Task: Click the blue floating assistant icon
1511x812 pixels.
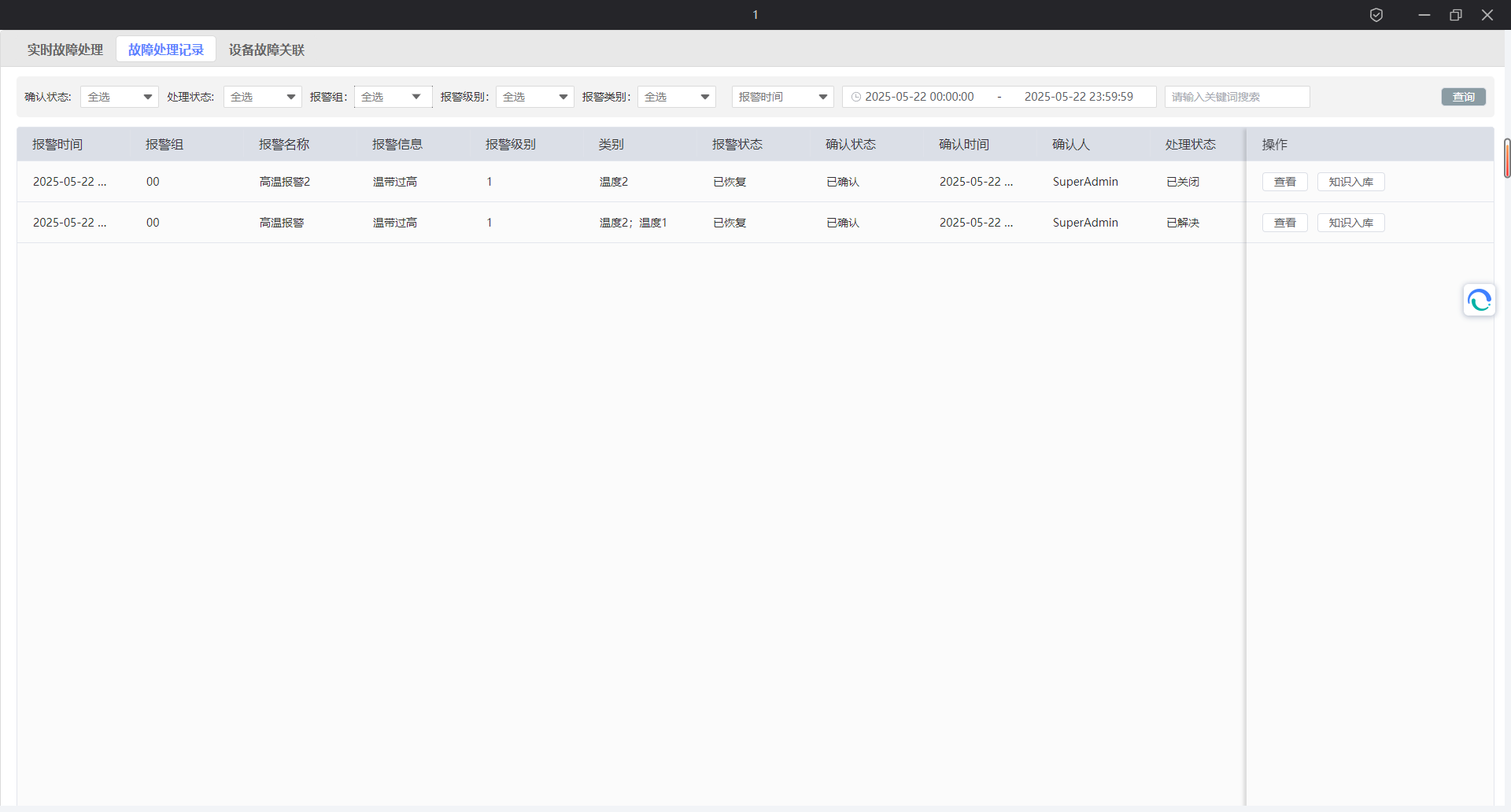Action: [1479, 301]
